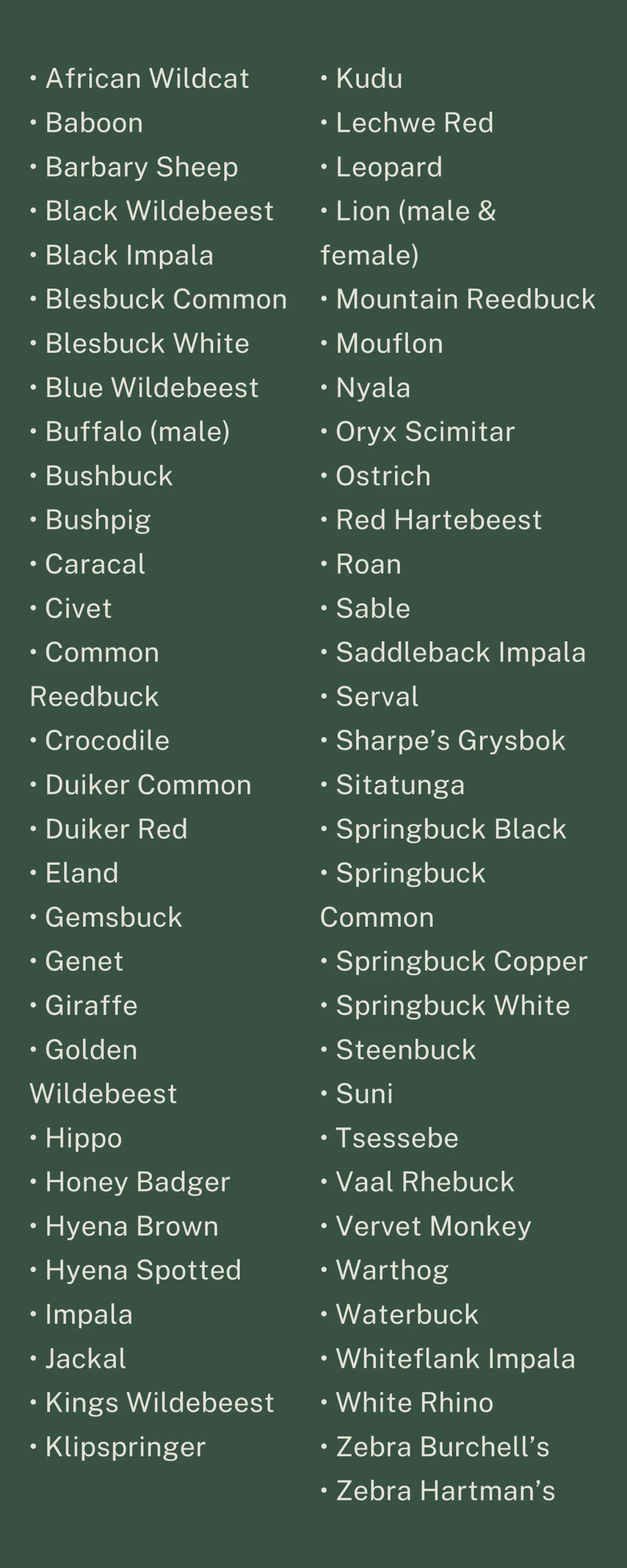Click Sharpe's Grysbok in the list
This screenshot has width=627, height=1568.
pos(451,741)
